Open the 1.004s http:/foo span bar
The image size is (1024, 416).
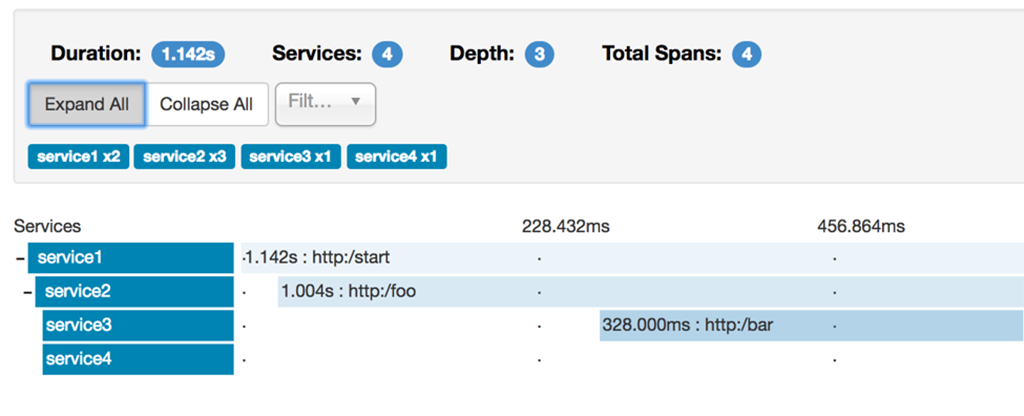(x=650, y=292)
